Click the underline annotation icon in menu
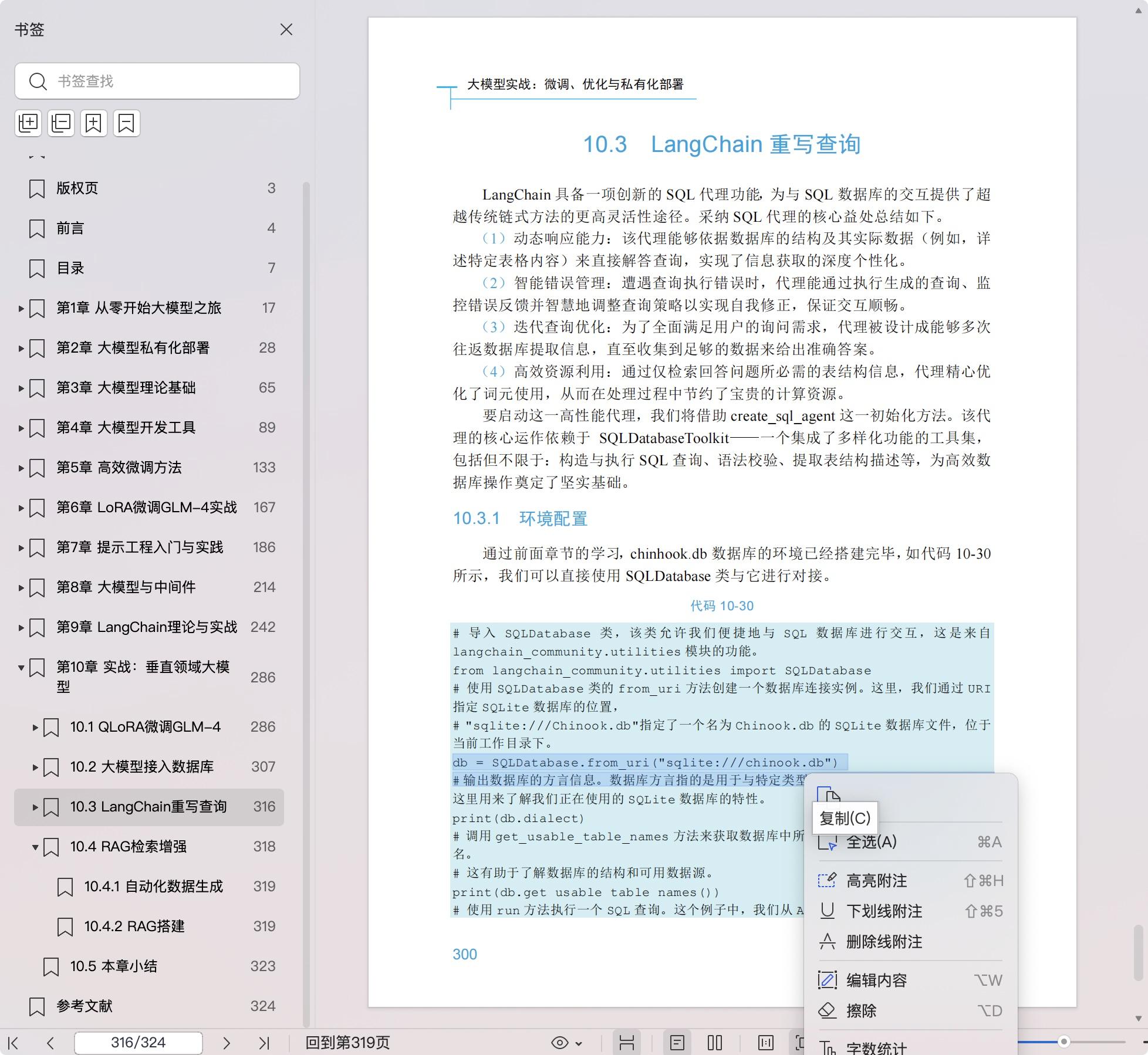Viewport: 1148px width, 1055px height. tap(827, 911)
